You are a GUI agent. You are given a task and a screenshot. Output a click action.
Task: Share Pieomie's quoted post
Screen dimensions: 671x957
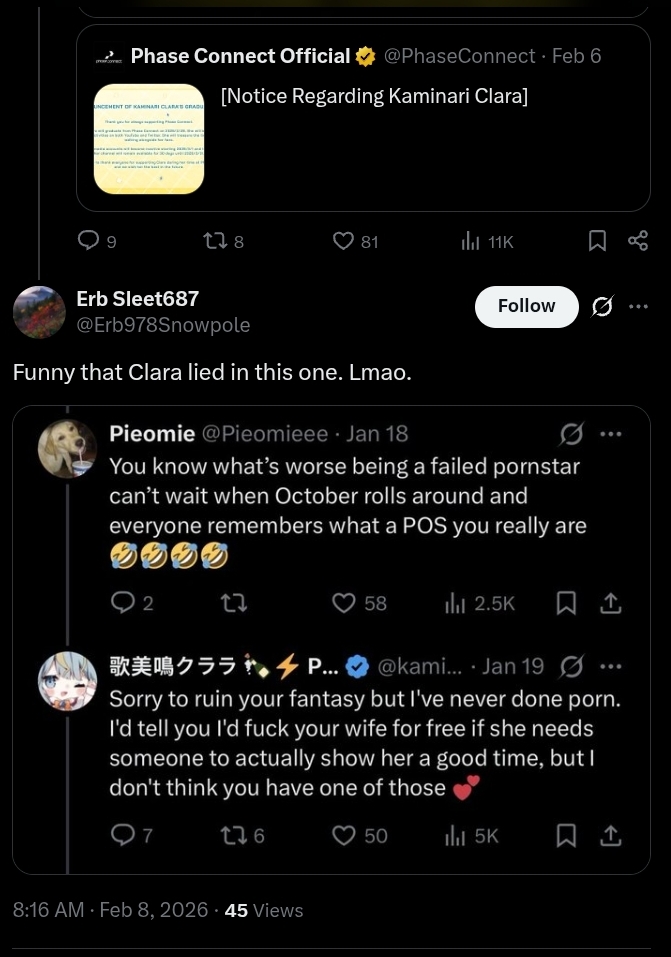pyautogui.click(x=611, y=603)
